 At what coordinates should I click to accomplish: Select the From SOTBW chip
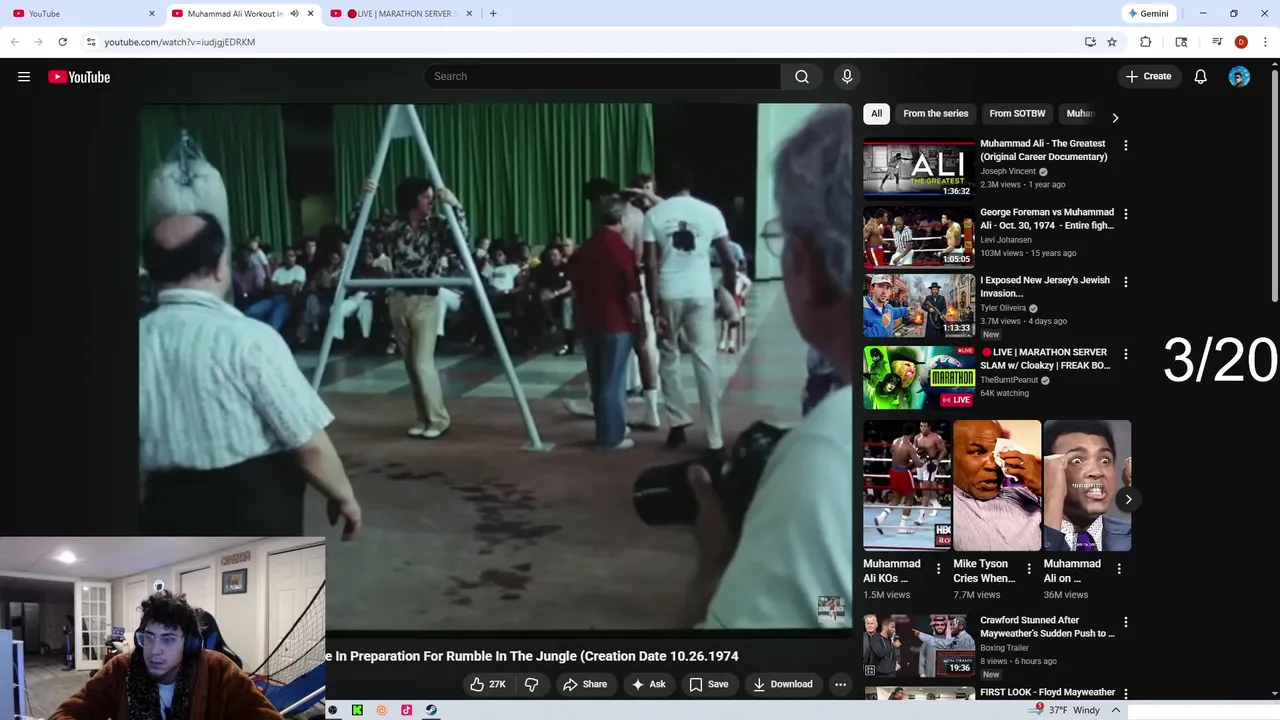pos(1017,114)
